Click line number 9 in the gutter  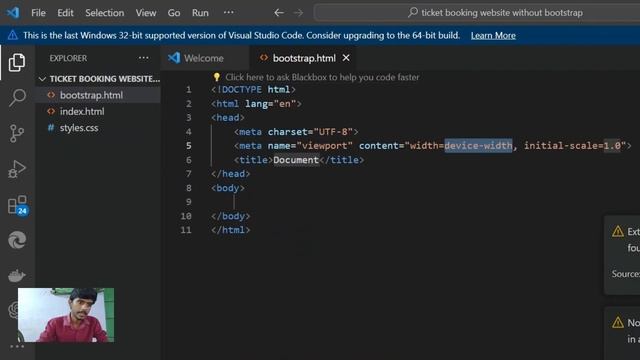click(189, 202)
